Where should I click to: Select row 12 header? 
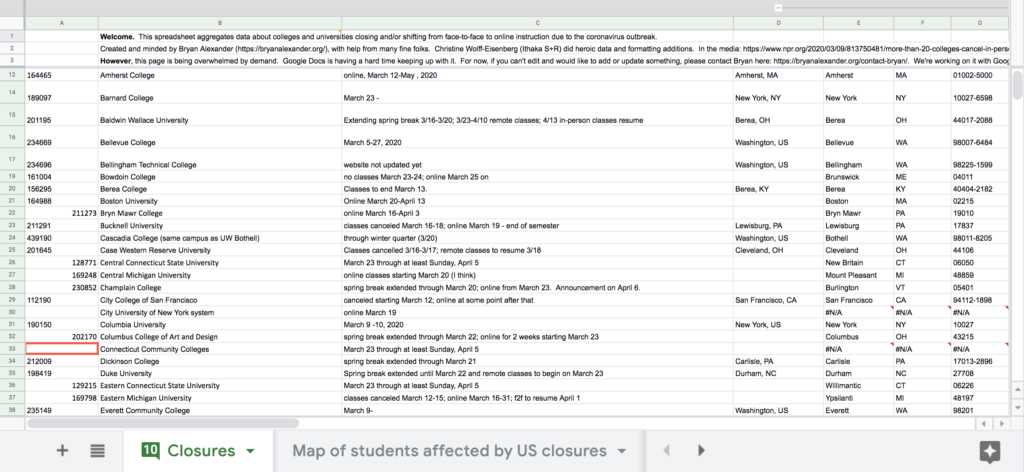click(12, 75)
